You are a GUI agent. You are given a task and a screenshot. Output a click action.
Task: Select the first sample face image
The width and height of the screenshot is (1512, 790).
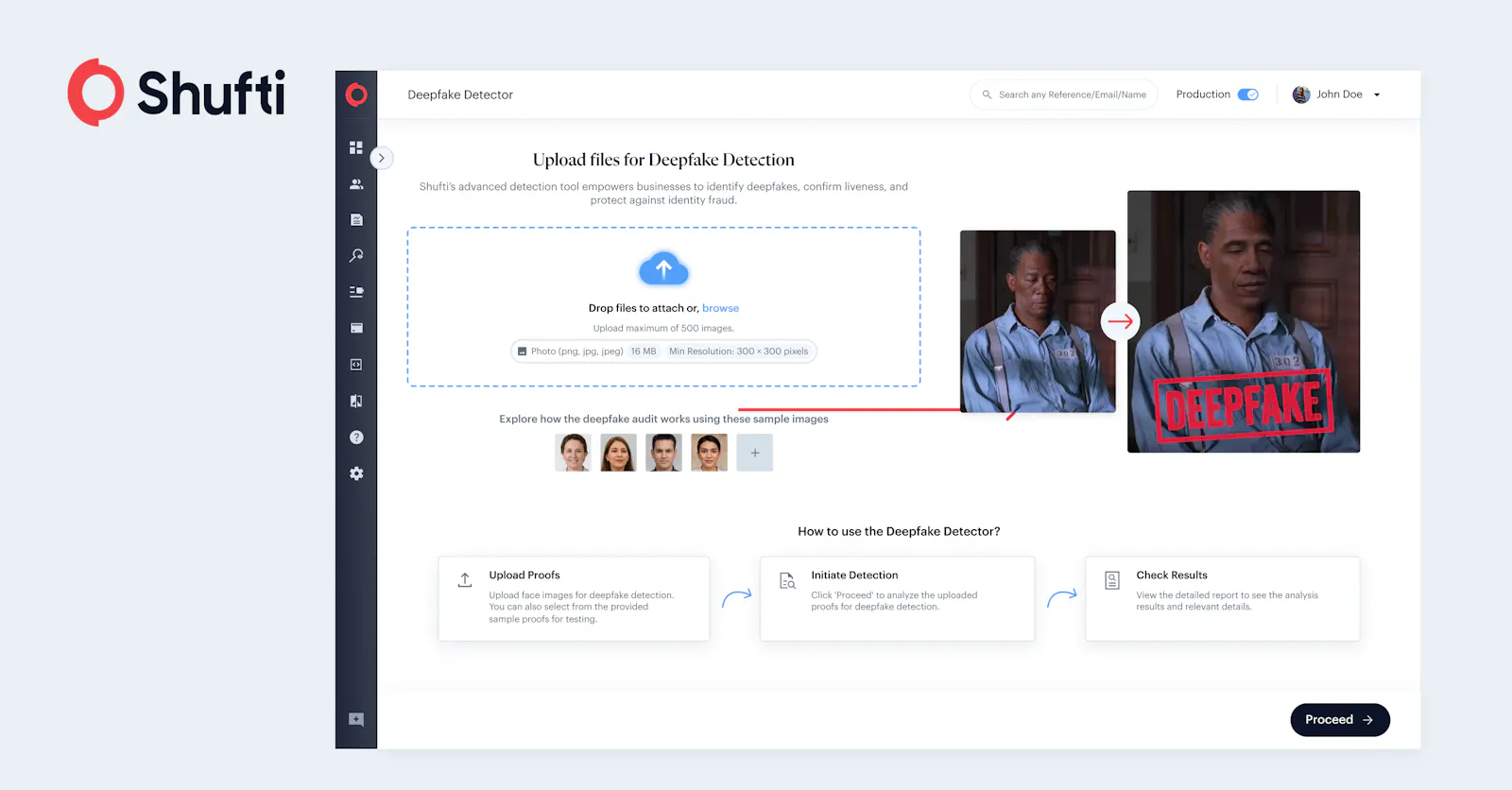pos(573,453)
